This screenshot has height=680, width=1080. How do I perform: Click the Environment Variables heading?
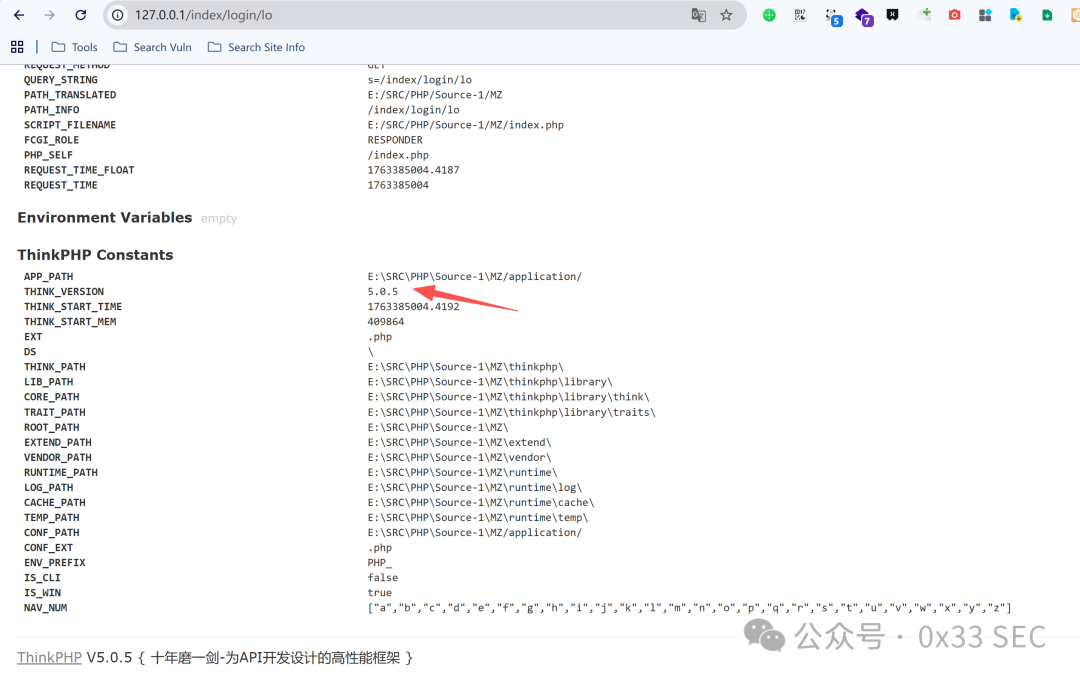[x=105, y=218]
